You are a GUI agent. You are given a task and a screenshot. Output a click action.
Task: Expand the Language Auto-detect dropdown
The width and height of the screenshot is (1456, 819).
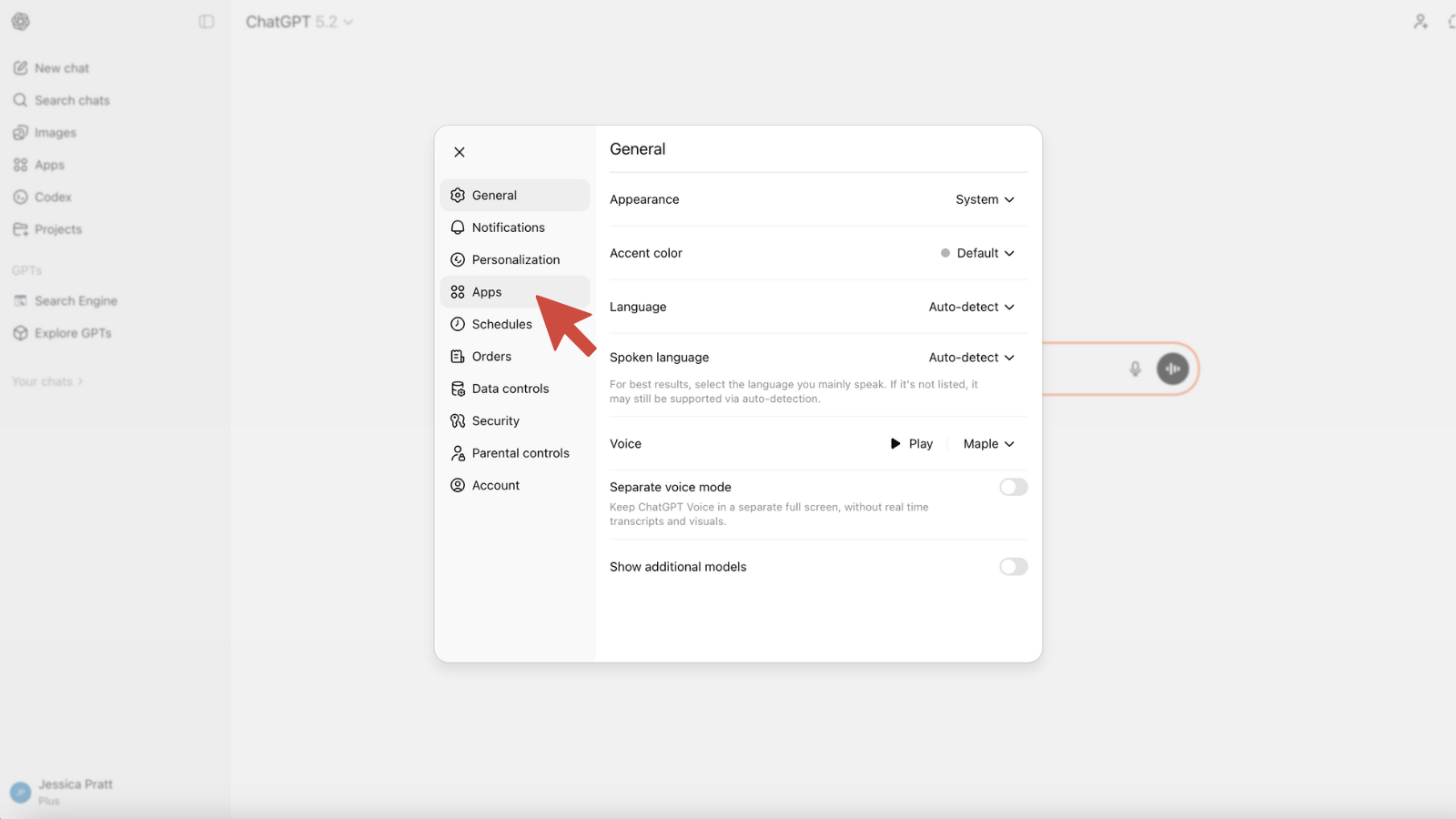971,308
